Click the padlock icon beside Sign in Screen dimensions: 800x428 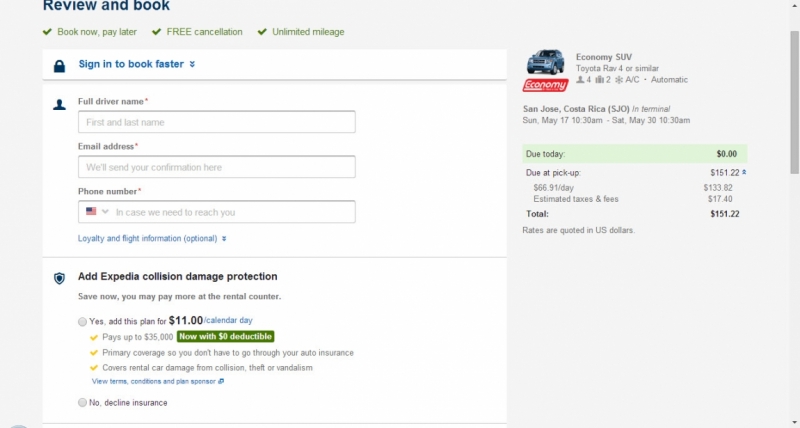click(x=59, y=65)
